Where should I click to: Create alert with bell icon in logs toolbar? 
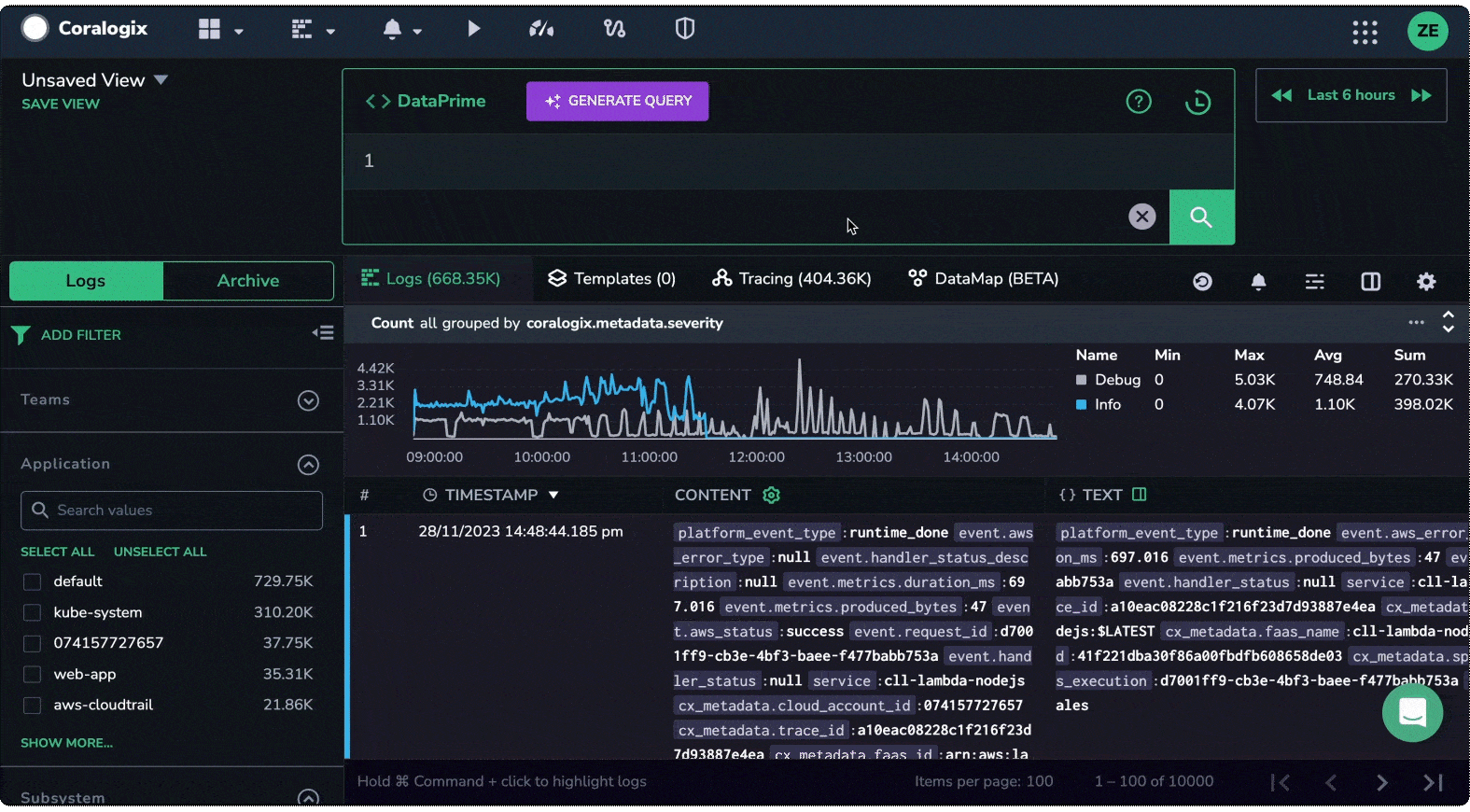coord(1258,281)
